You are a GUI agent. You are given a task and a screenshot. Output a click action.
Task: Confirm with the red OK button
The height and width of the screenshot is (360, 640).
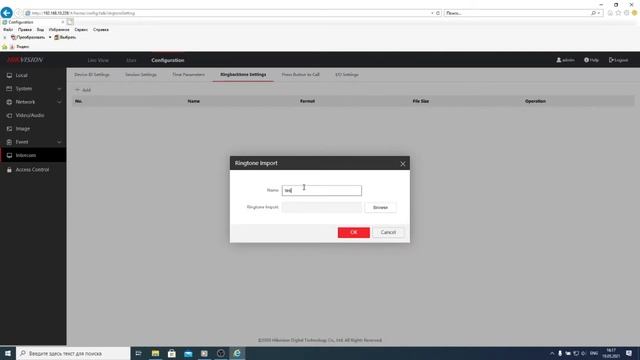(x=354, y=232)
